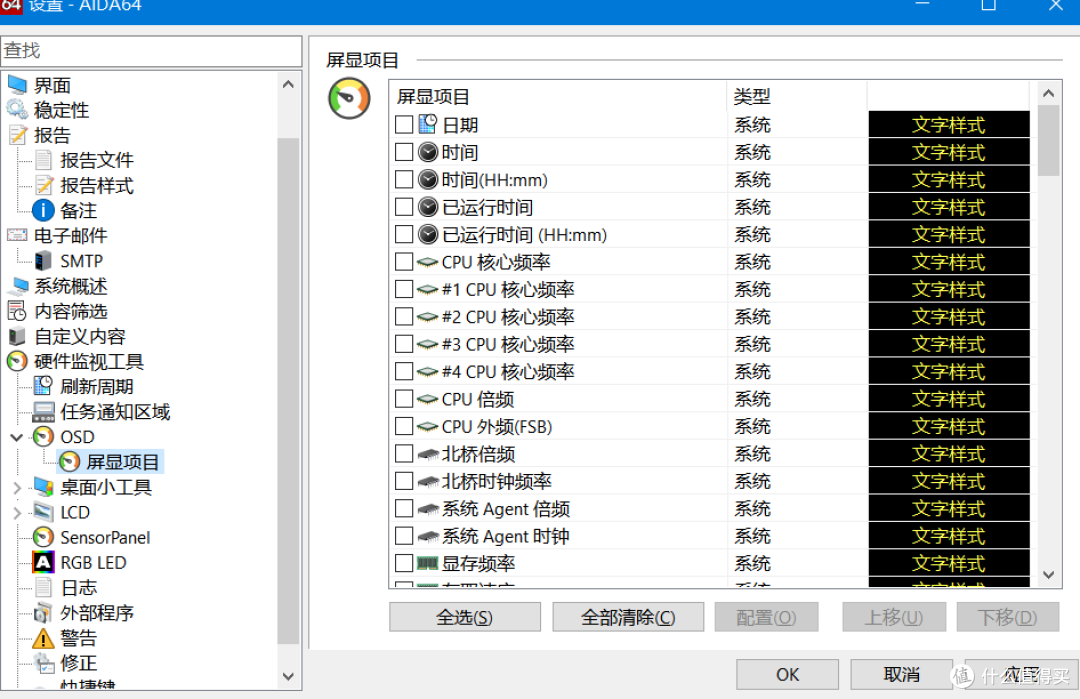The height and width of the screenshot is (699, 1080).
Task: Click the 文字样式 swatch for 北桥时钟频率
Action: tap(948, 481)
